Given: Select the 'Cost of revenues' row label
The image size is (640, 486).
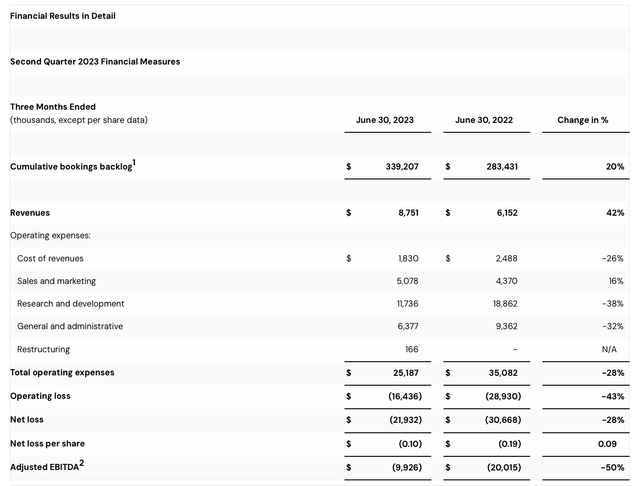Looking at the screenshot, I should pyautogui.click(x=50, y=258).
